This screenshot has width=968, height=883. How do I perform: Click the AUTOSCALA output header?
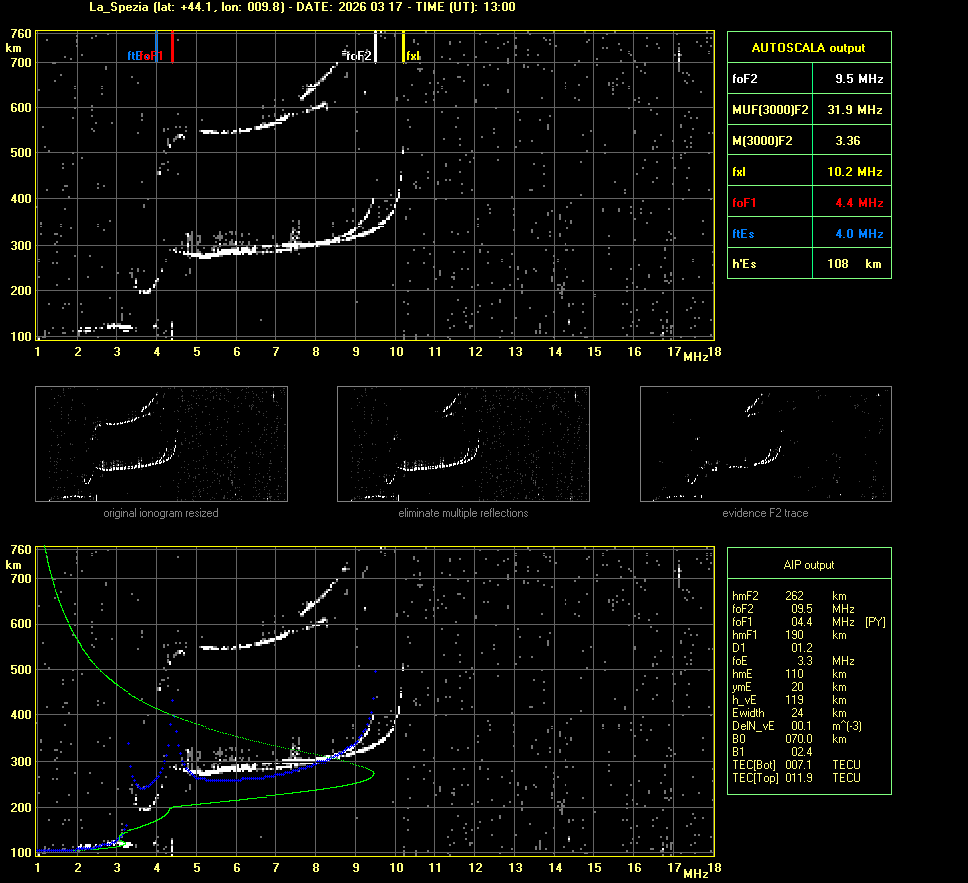click(808, 47)
